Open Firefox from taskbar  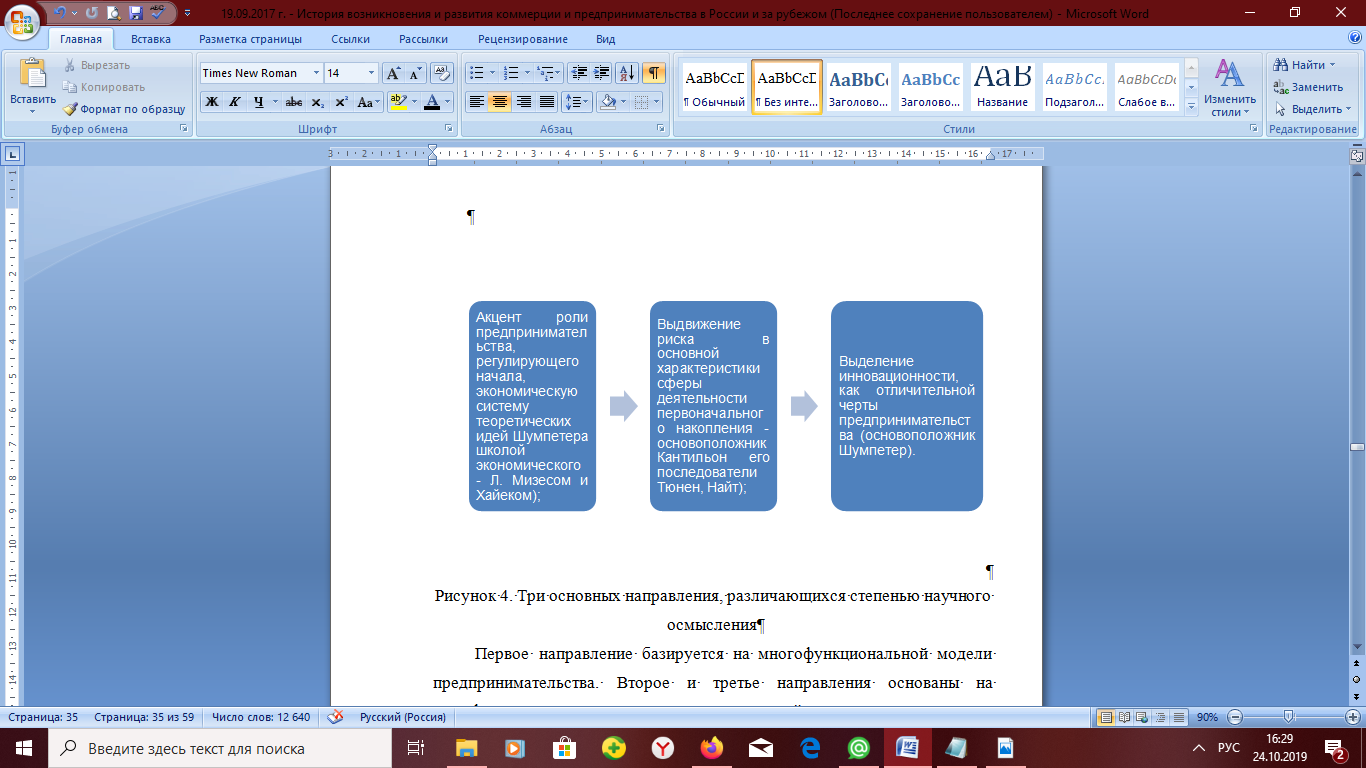(x=711, y=747)
